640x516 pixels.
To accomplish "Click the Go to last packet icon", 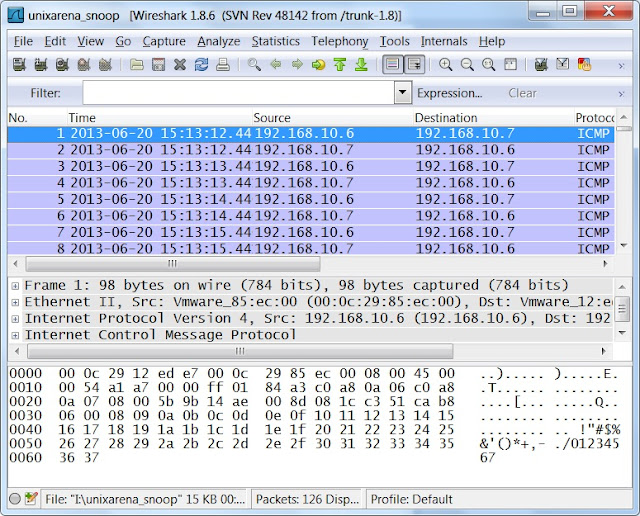I will tap(361, 64).
